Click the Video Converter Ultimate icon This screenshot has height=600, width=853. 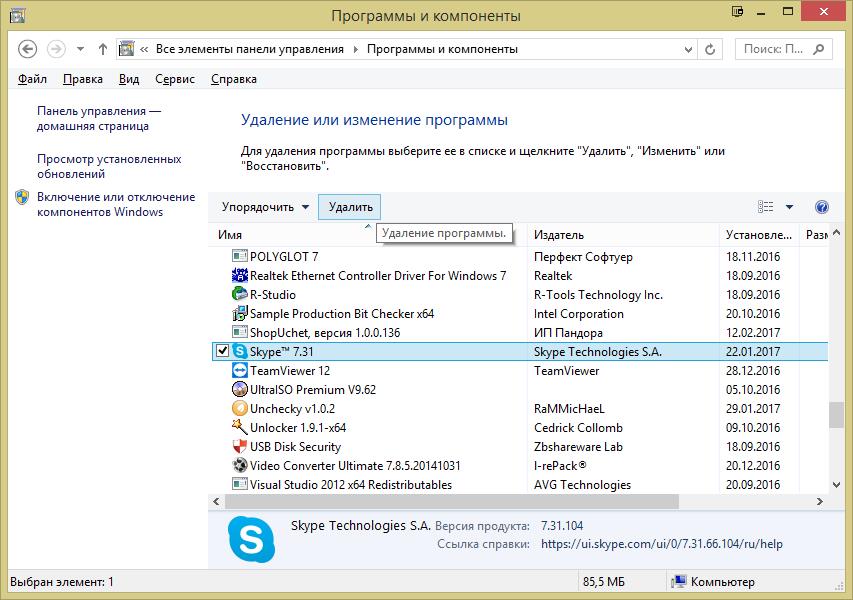pos(239,466)
